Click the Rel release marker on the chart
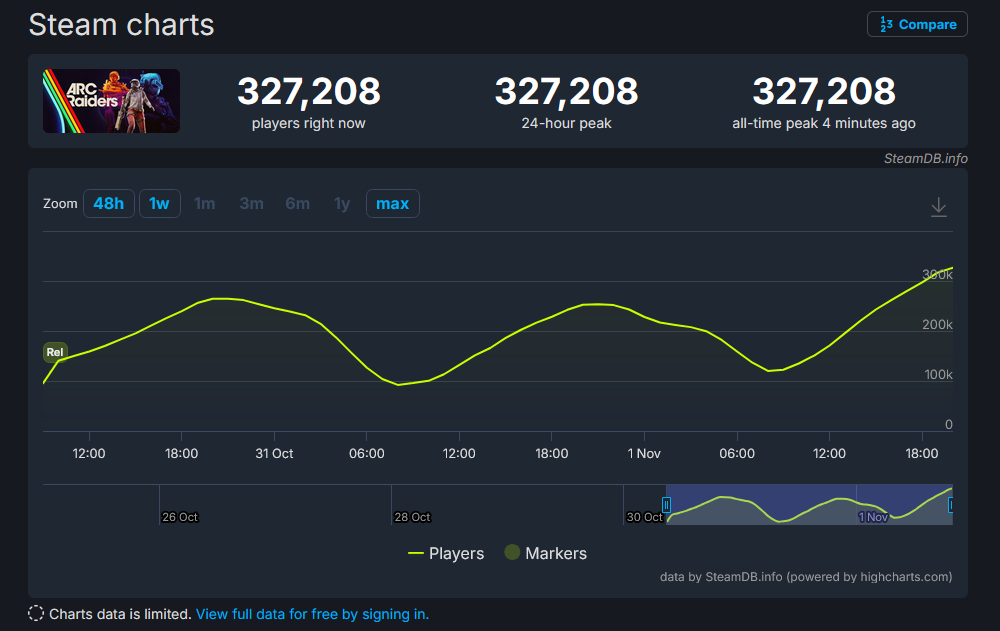The width and height of the screenshot is (1000, 631). (55, 352)
